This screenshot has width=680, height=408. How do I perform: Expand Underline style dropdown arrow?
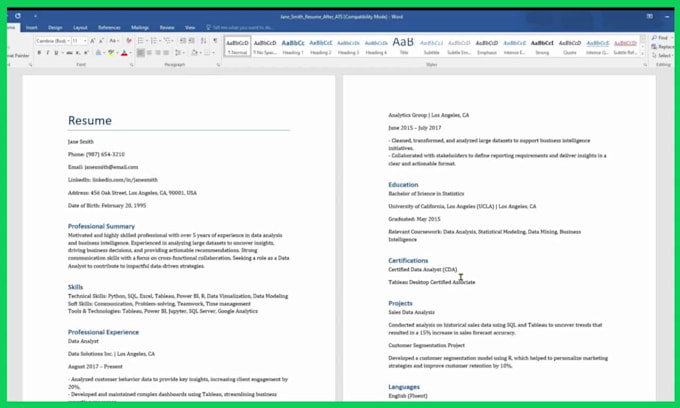pos(62,53)
